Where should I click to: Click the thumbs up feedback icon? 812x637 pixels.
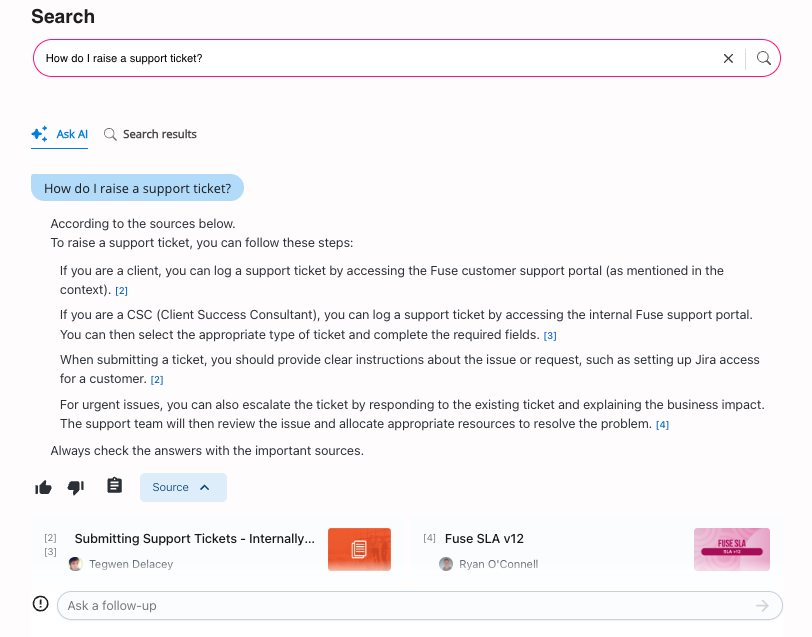pyautogui.click(x=43, y=487)
